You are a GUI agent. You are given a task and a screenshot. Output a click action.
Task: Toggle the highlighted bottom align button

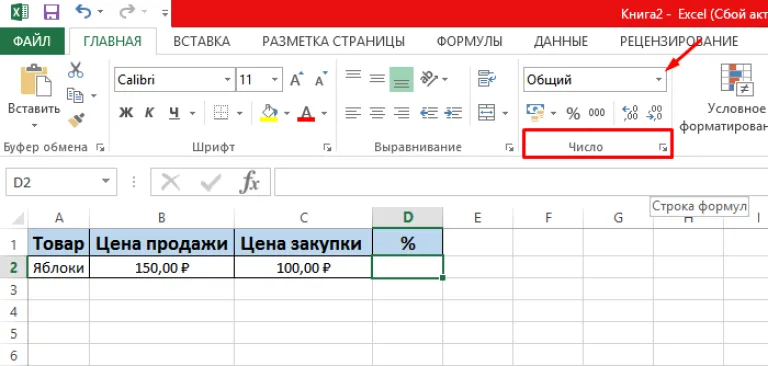402,79
